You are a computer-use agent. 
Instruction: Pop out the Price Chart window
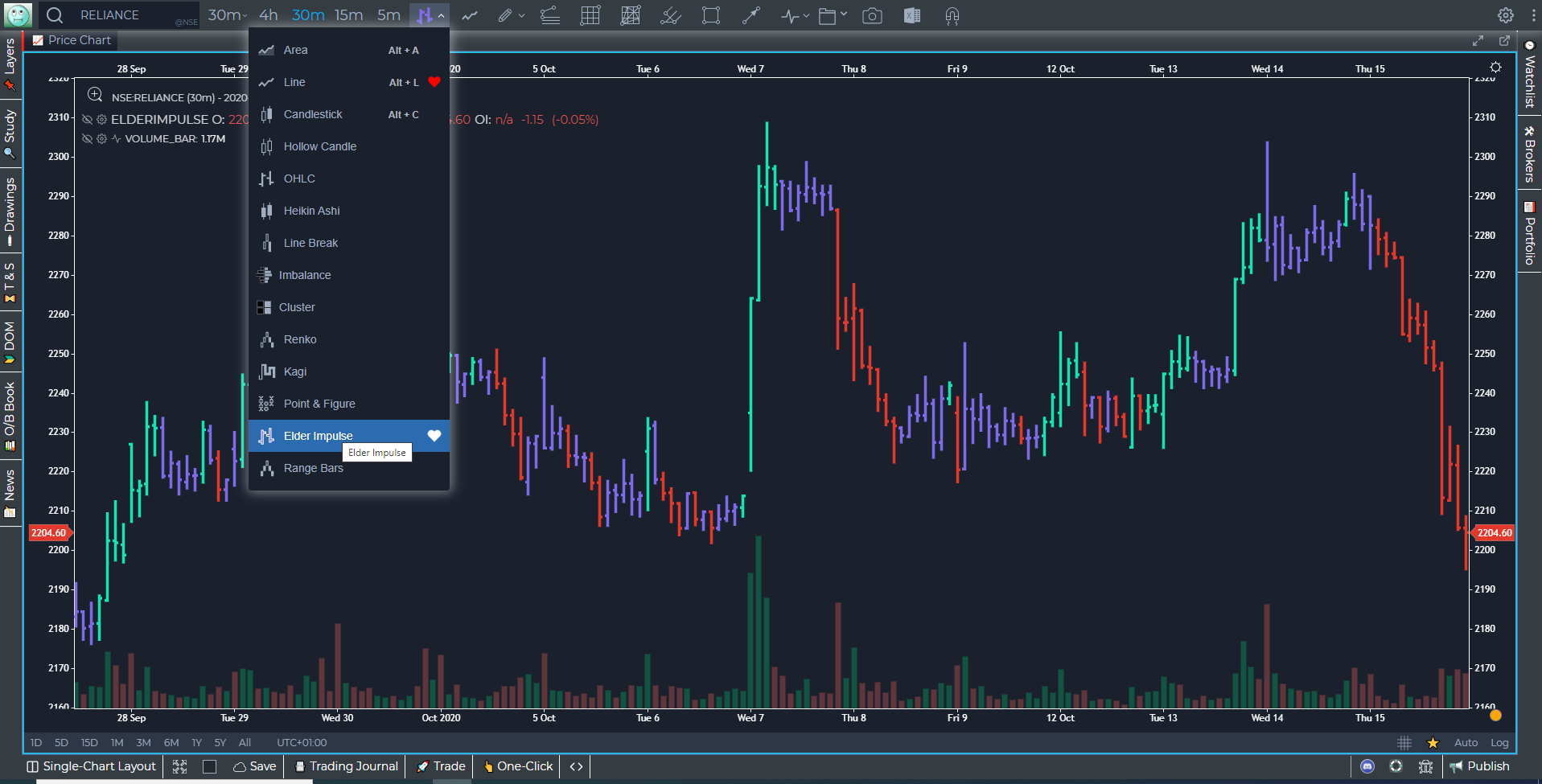coord(1504,40)
